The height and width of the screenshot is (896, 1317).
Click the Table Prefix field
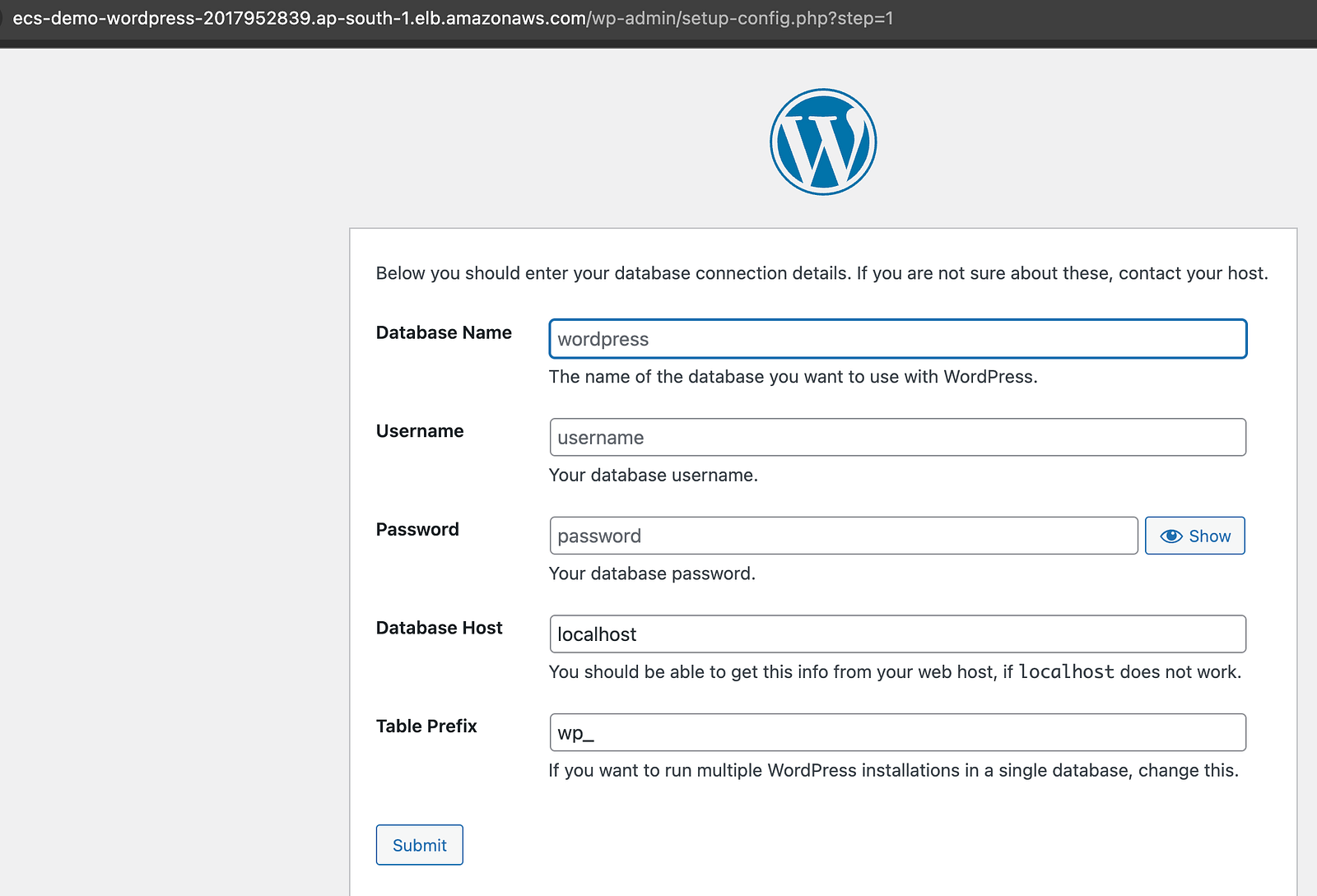898,732
